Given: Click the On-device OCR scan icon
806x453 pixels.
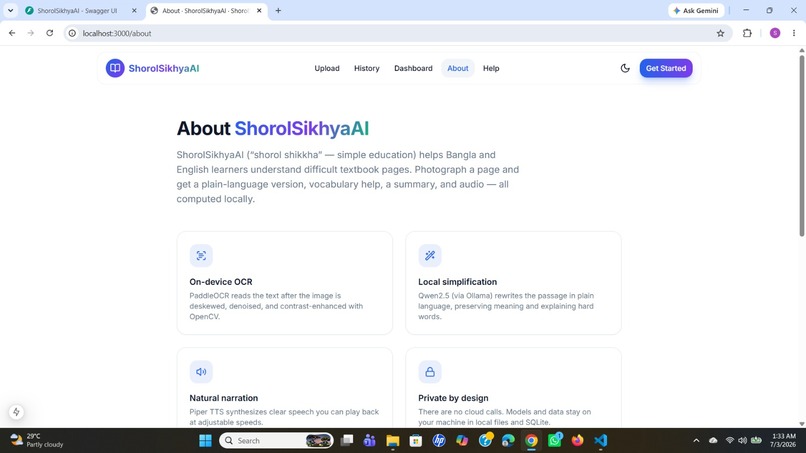Looking at the screenshot, I should [201, 256].
